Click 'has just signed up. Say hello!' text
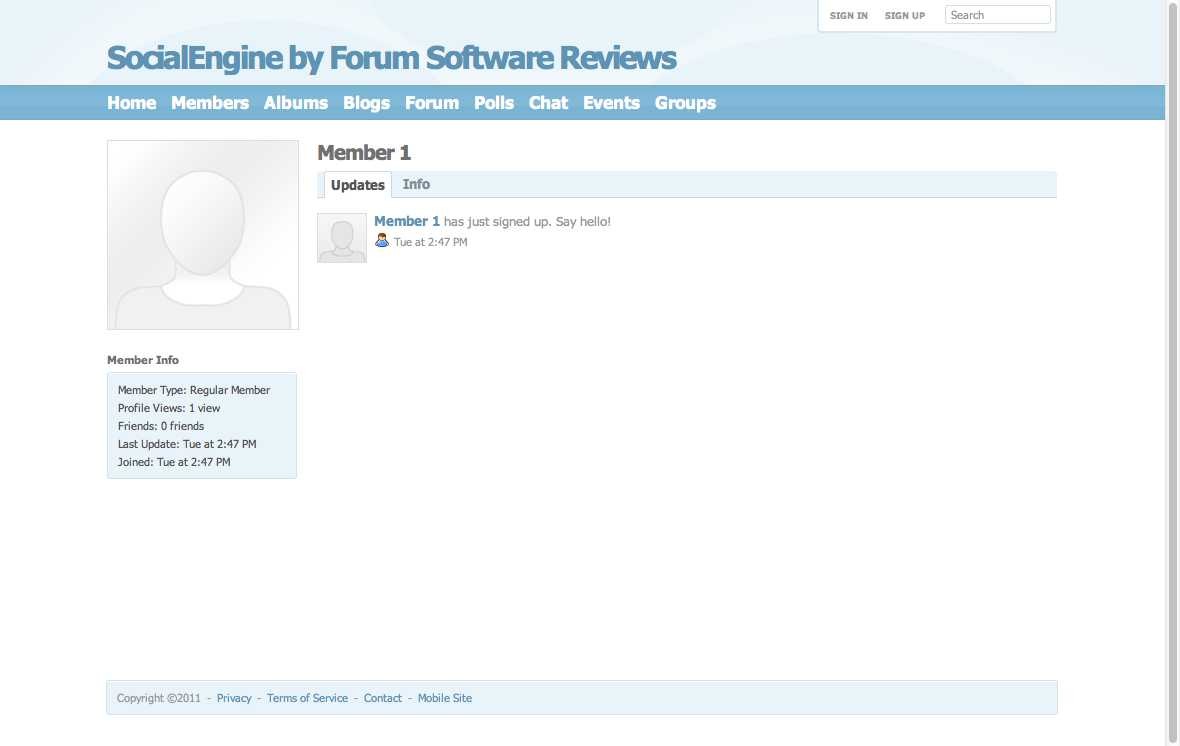Screen dimensions: 1180x746 tap(527, 221)
